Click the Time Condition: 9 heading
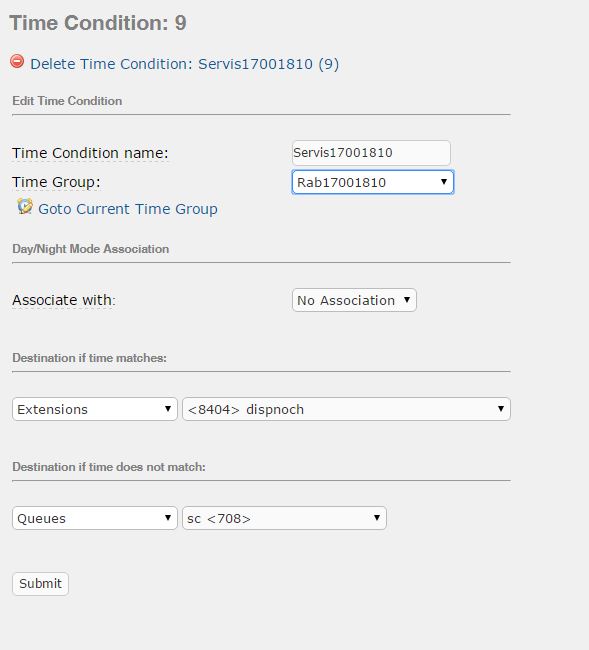Image resolution: width=589 pixels, height=650 pixels. (x=98, y=23)
